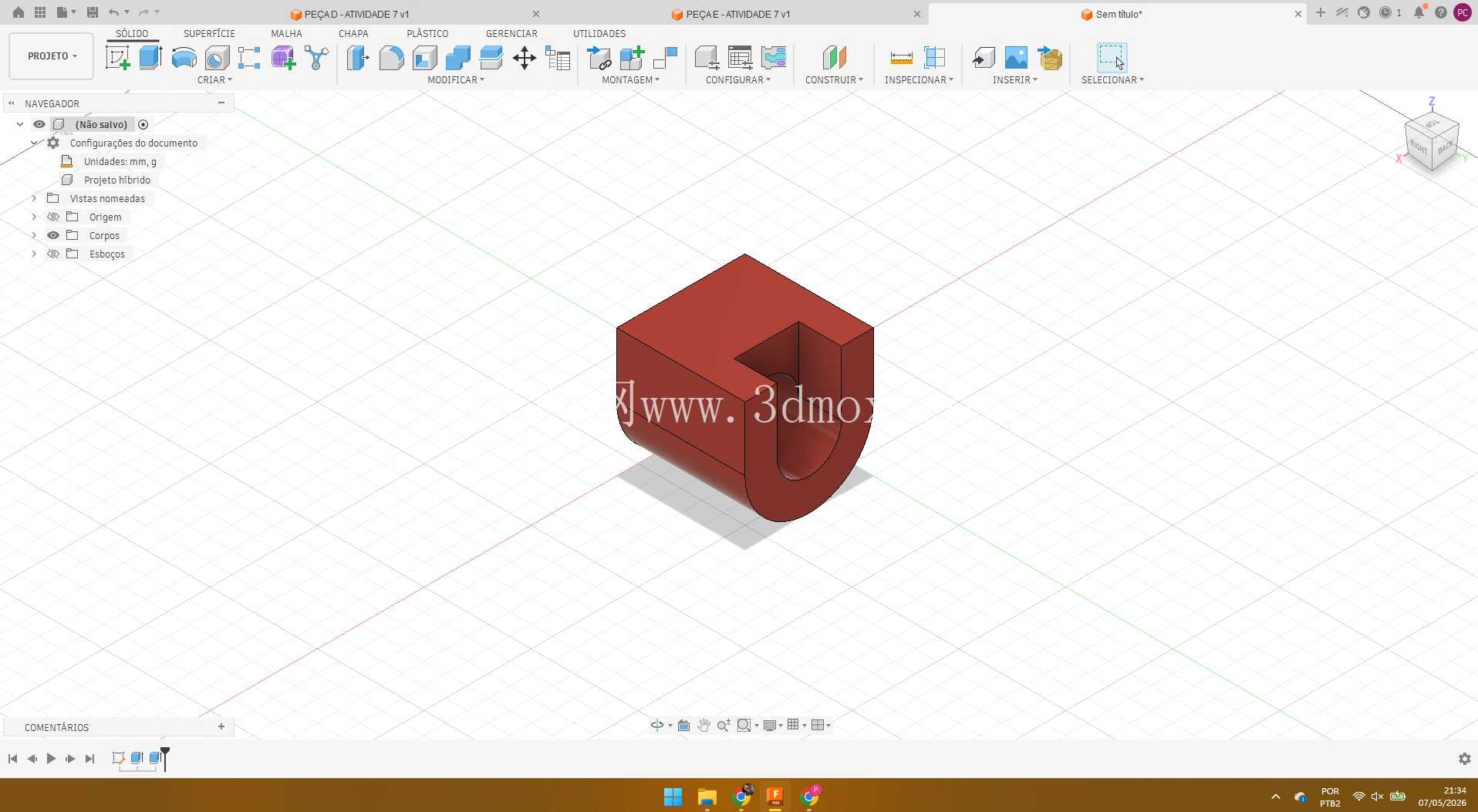Select the Create Sketch tool
The width and height of the screenshot is (1478, 812).
coord(118,58)
